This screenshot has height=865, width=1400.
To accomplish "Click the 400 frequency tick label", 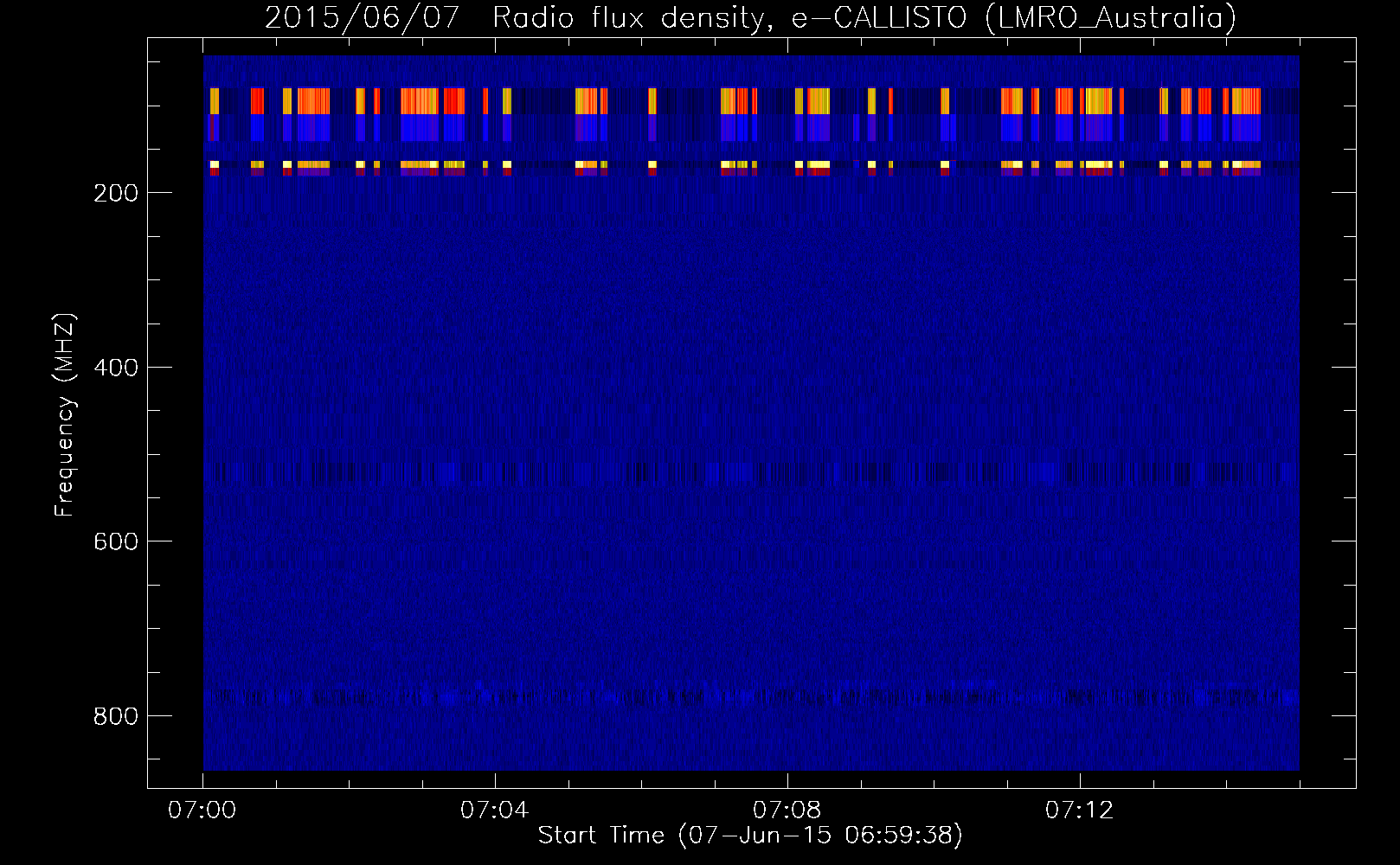I will click(115, 368).
